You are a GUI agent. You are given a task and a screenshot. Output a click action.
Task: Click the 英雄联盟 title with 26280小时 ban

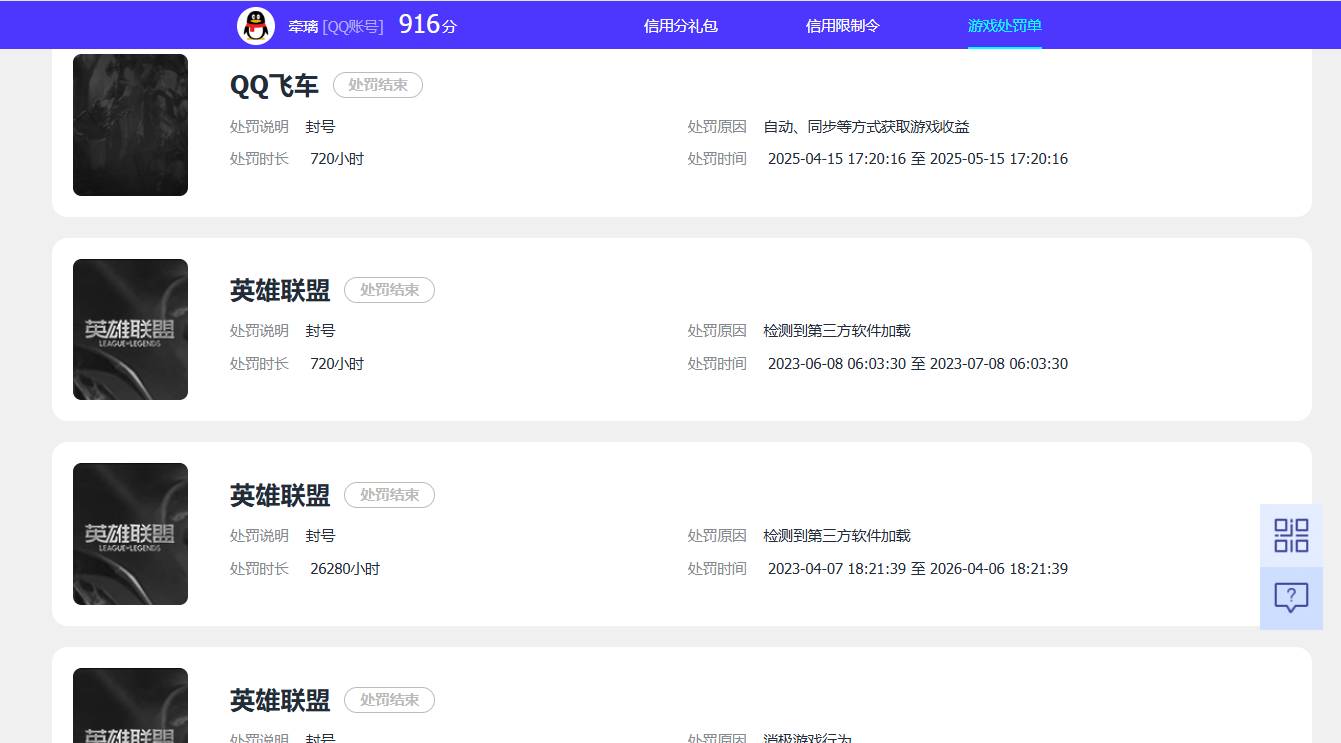tap(280, 496)
